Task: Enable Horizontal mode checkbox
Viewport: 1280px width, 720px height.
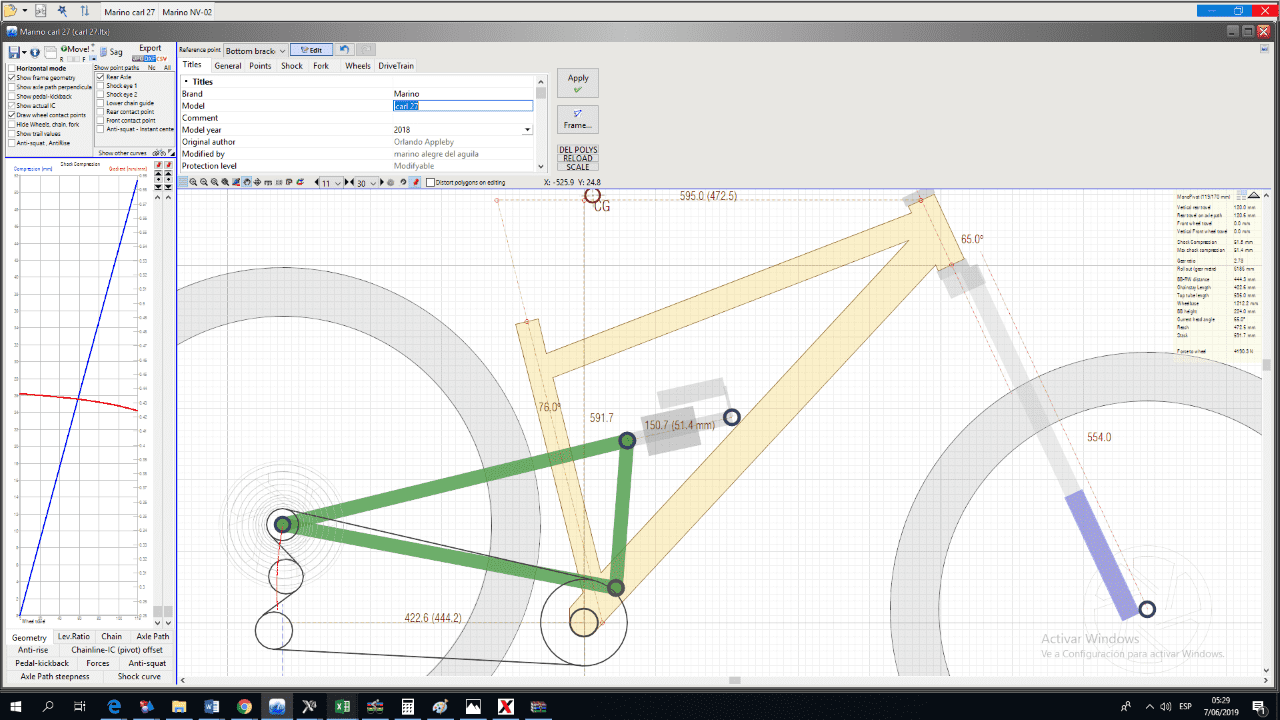Action: tap(12, 69)
